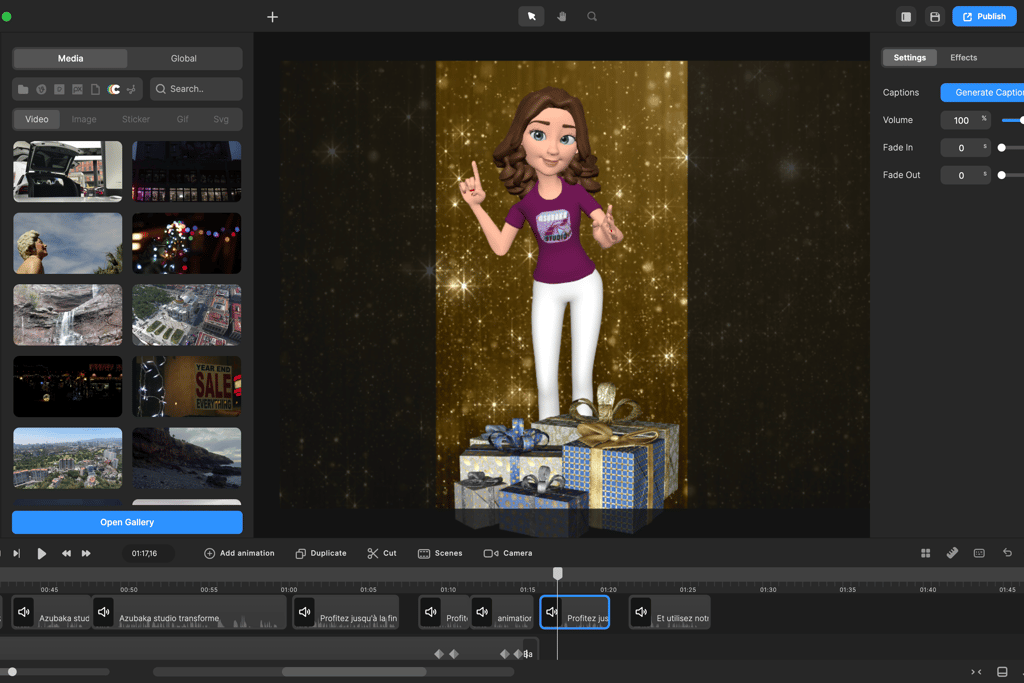This screenshot has height=683, width=1024.
Task: Select the 'Et utilisez' audio clip
Action: point(670,612)
